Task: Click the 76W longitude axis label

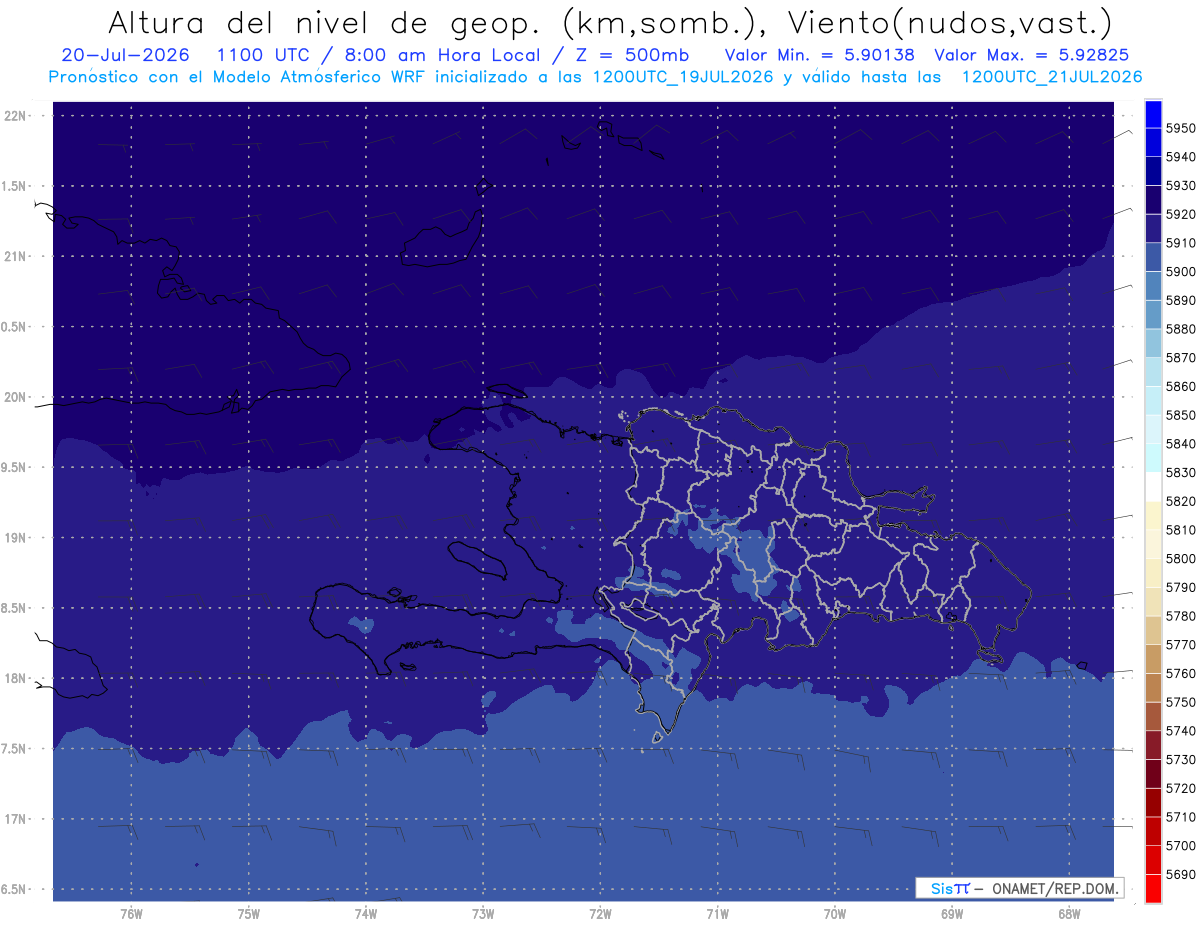Action: click(131, 913)
